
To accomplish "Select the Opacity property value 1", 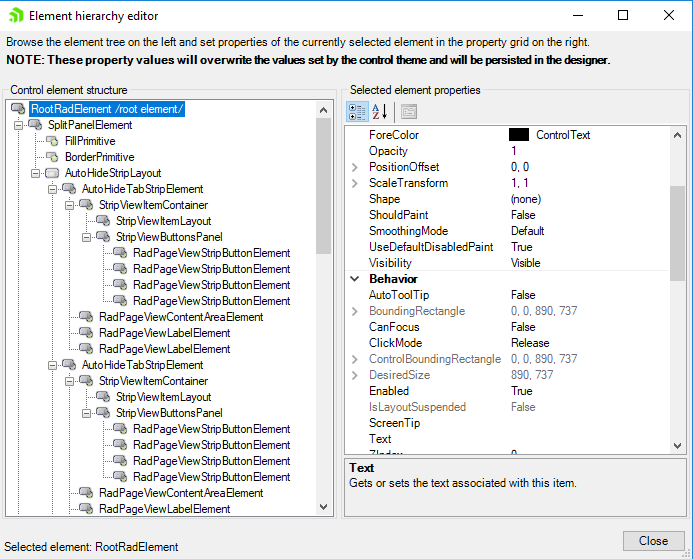I will coord(514,151).
